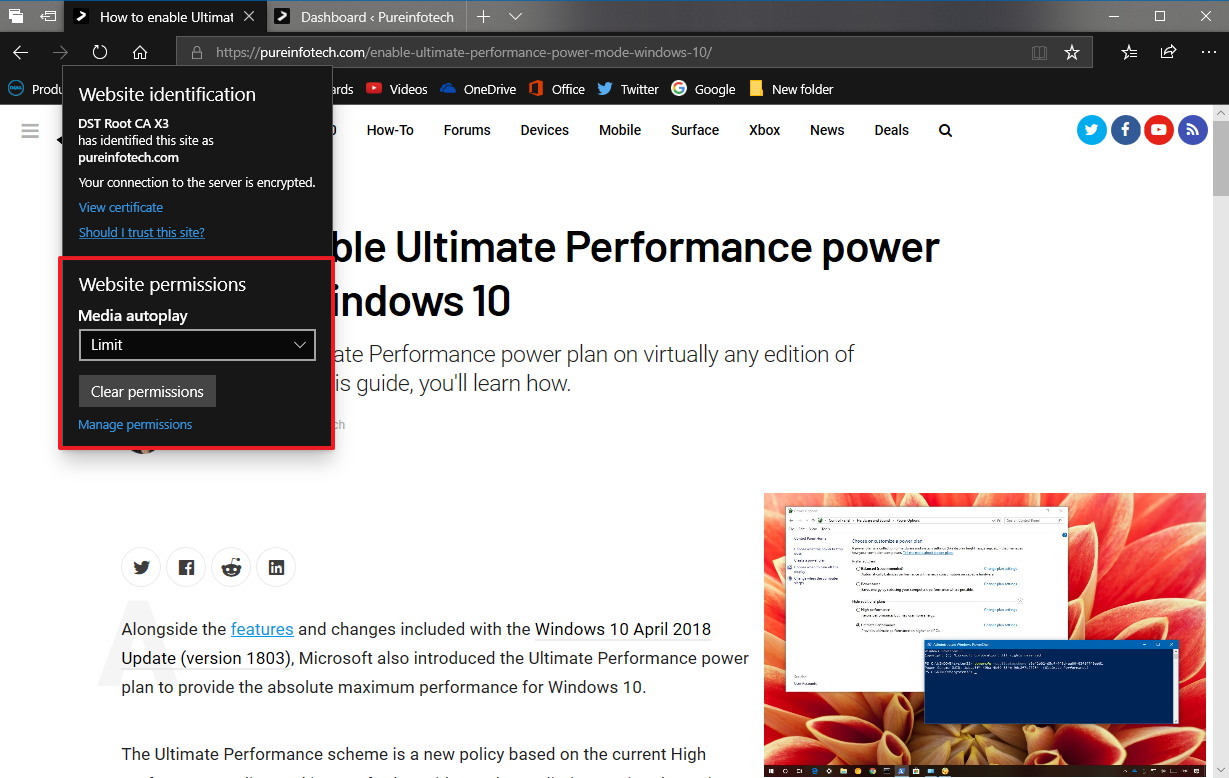1229x778 pixels.
Task: Add page to favorites star
Action: click(1072, 52)
